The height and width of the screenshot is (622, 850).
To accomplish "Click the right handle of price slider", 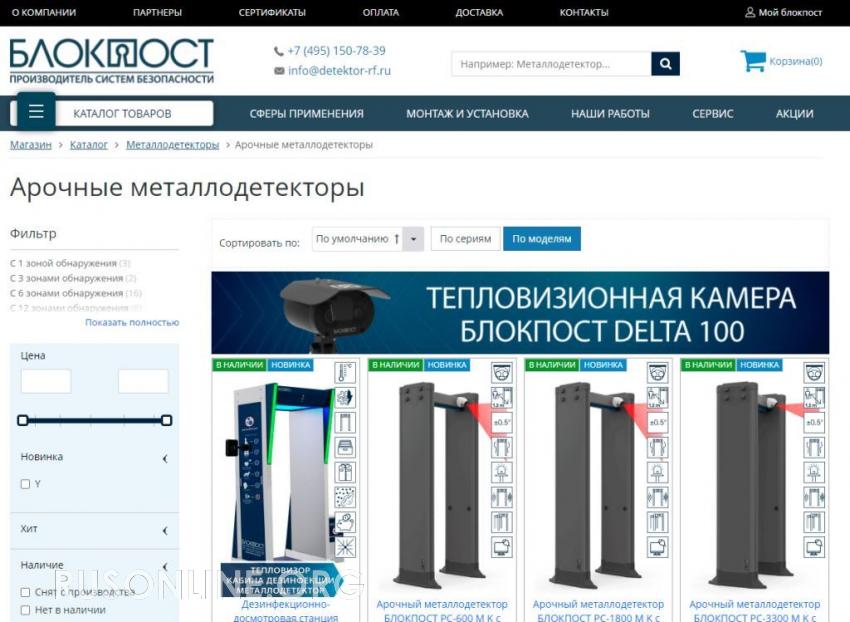I will click(166, 420).
